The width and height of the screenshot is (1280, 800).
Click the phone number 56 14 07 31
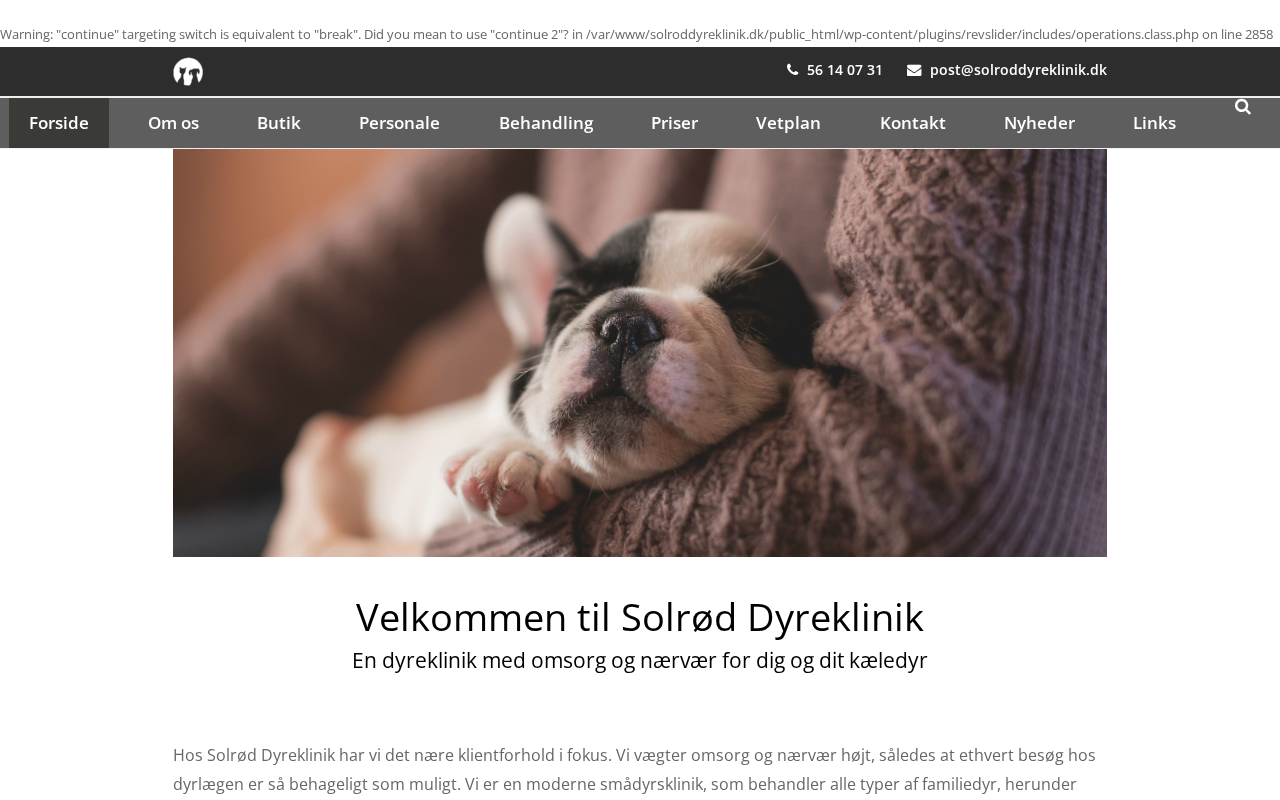coord(845,70)
